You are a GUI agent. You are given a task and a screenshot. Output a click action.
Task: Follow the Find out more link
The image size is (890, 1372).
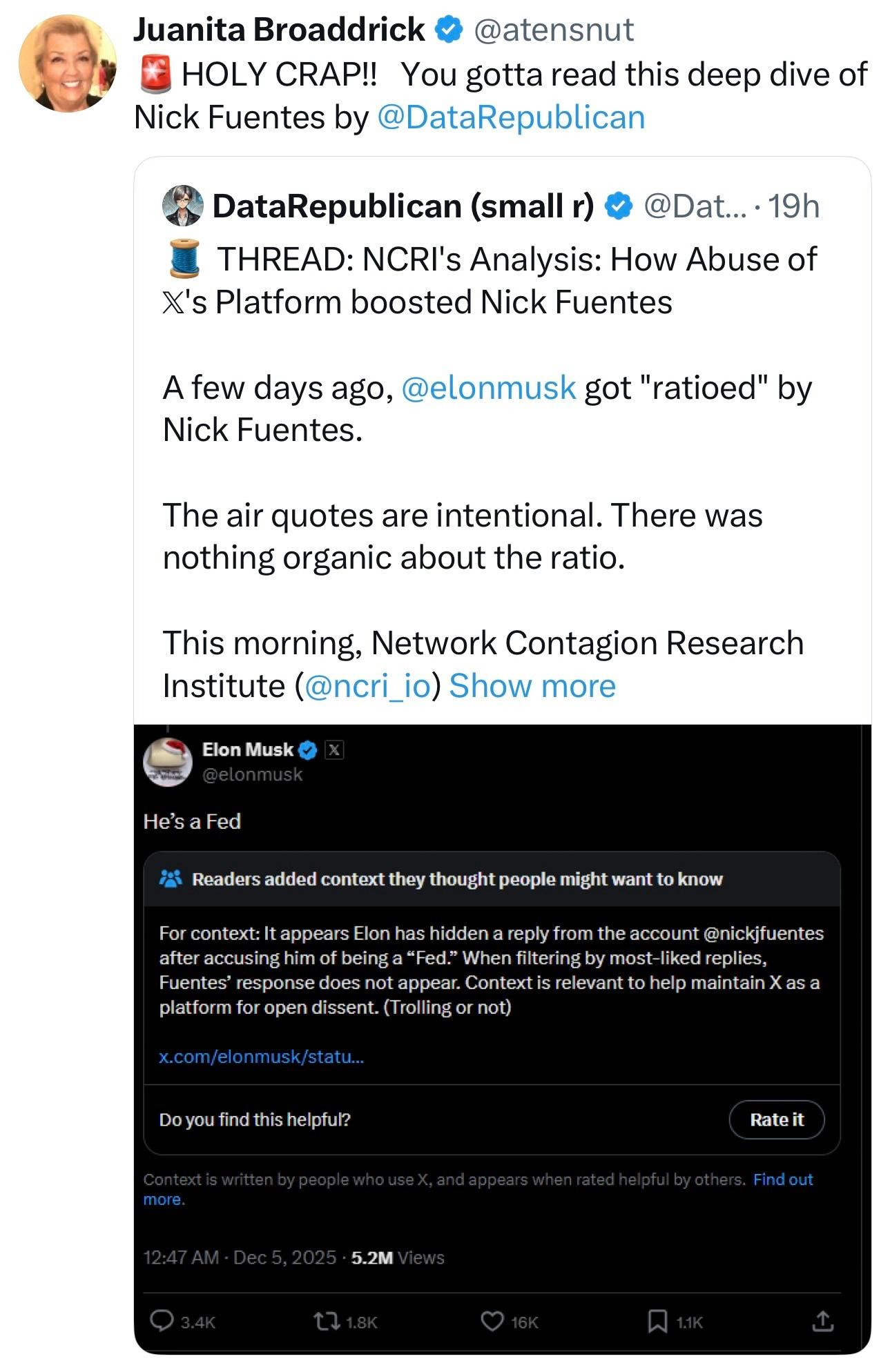pos(782,1179)
